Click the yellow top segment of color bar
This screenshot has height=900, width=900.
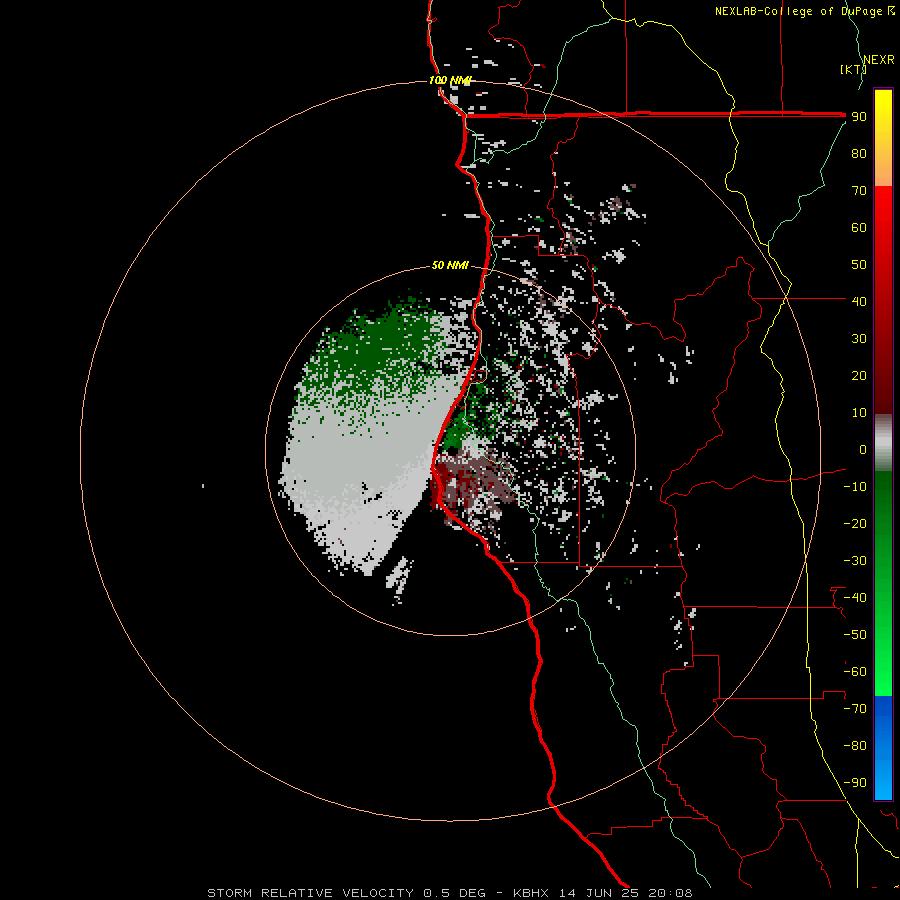[x=883, y=138]
